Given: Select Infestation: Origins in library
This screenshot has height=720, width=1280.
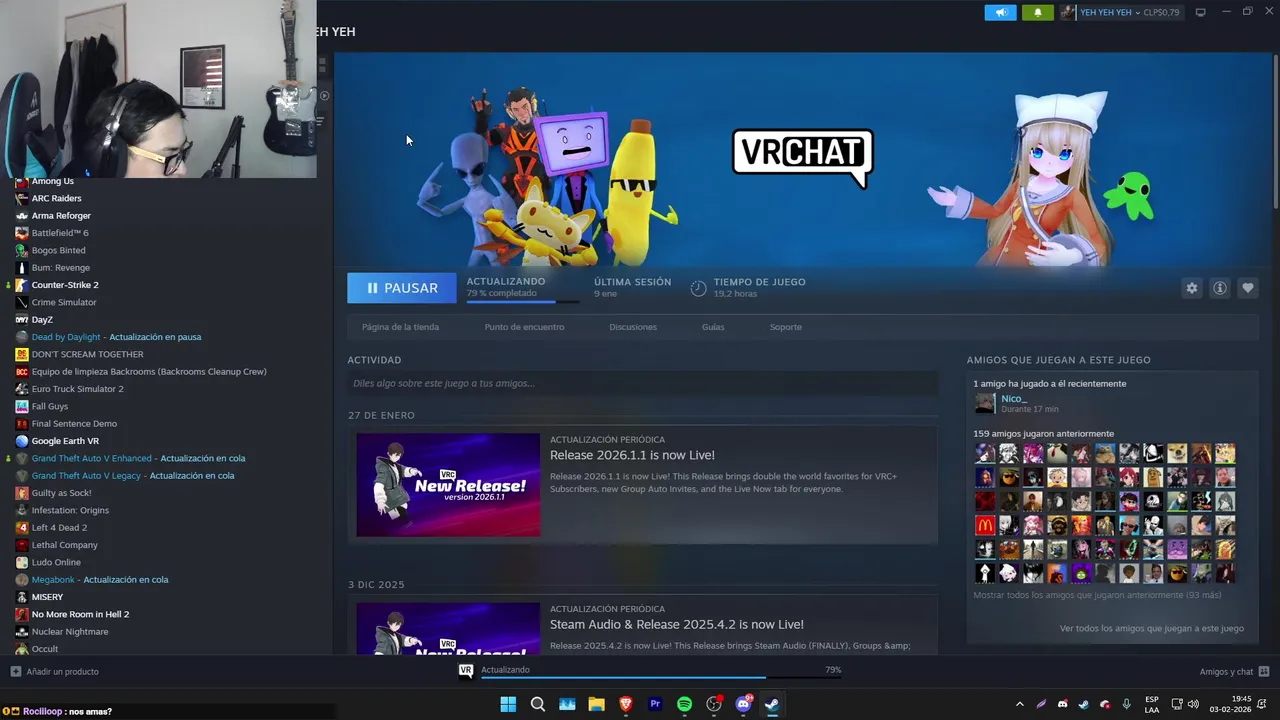Looking at the screenshot, I should coord(70,510).
